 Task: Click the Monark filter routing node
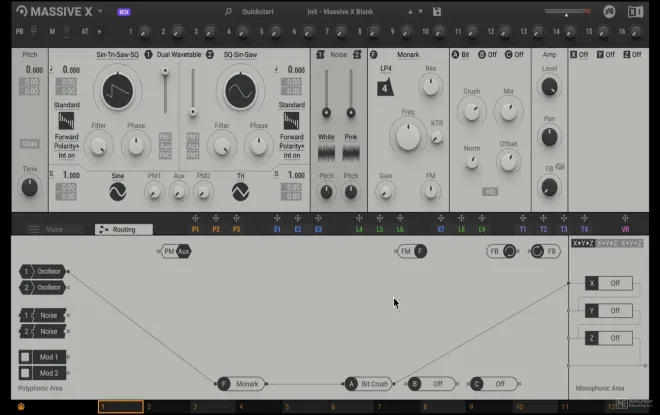point(241,384)
